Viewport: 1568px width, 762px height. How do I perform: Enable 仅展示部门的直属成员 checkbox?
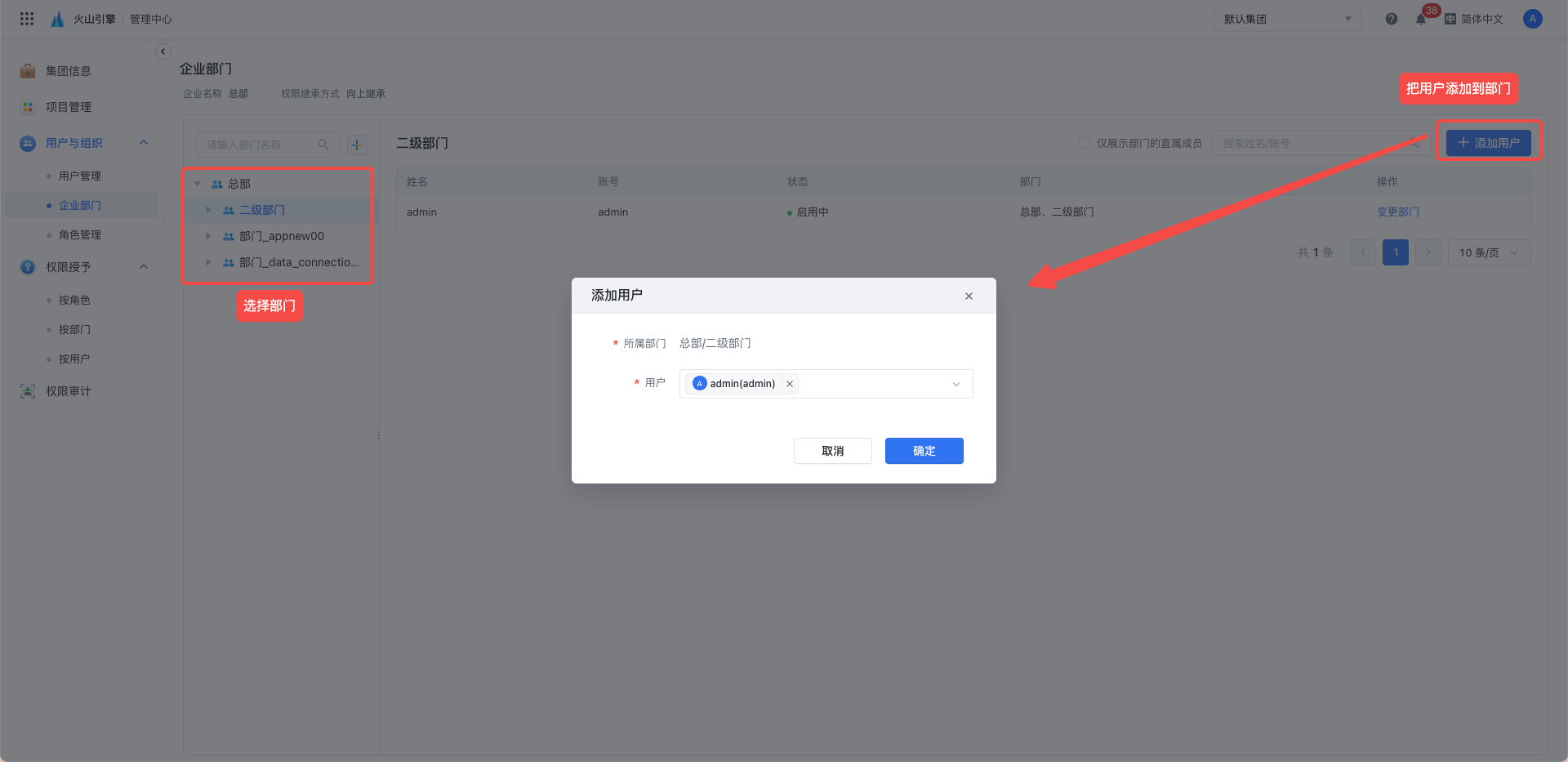pyautogui.click(x=1085, y=143)
